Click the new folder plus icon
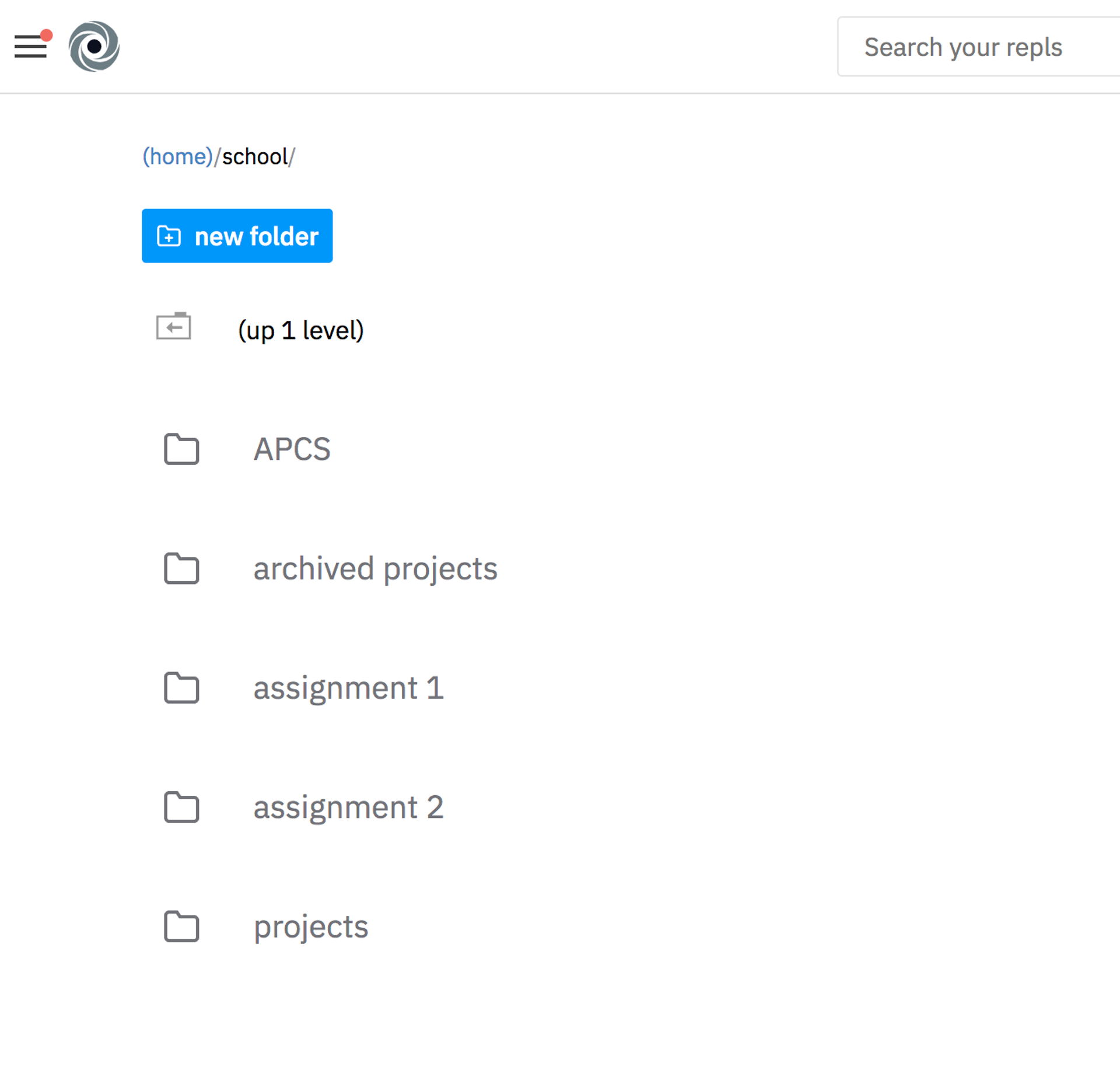The image size is (1120, 1077). tap(168, 236)
